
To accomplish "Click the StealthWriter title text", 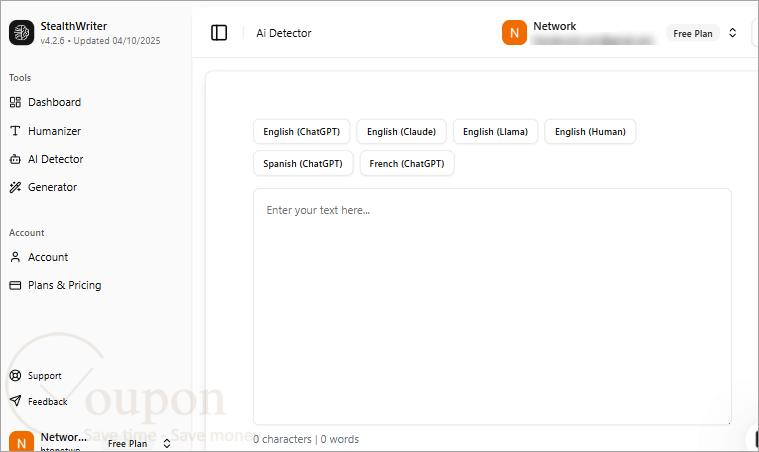I will [74, 26].
